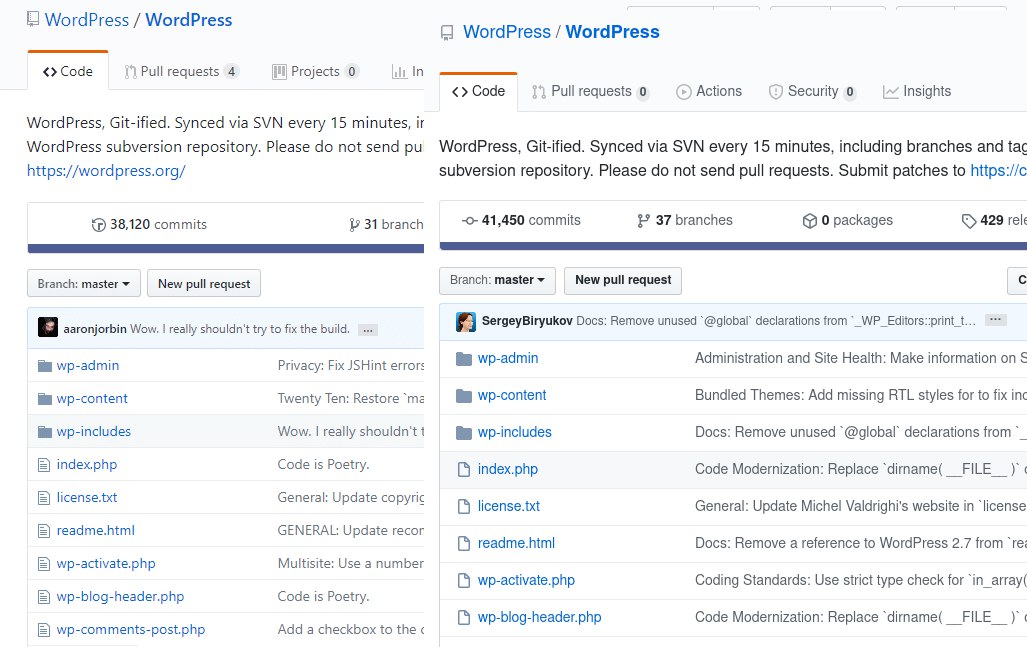Screen dimensions: 1027x647
Task: Click New pull request in left page
Action: click(204, 284)
